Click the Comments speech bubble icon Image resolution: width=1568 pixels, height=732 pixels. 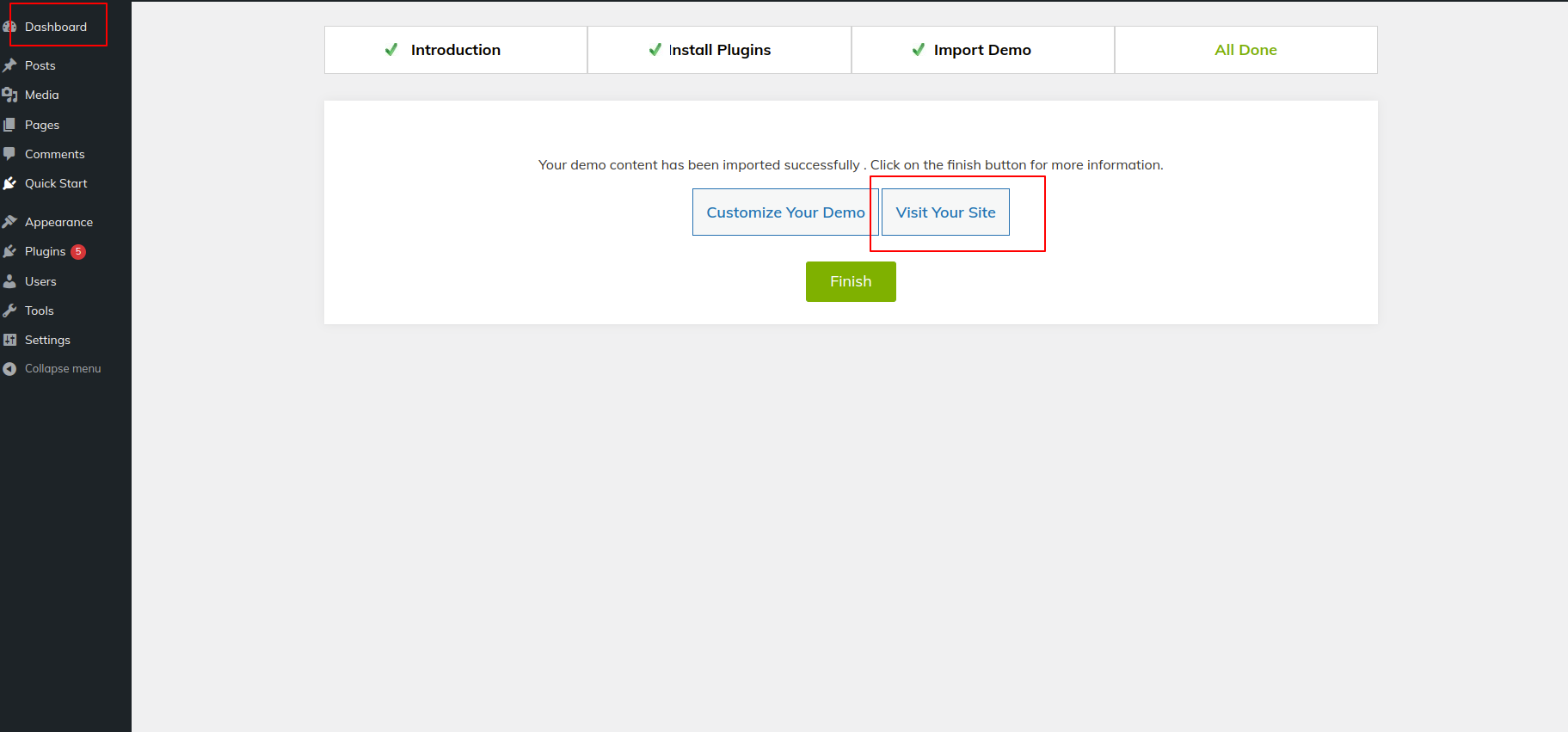tap(9, 154)
